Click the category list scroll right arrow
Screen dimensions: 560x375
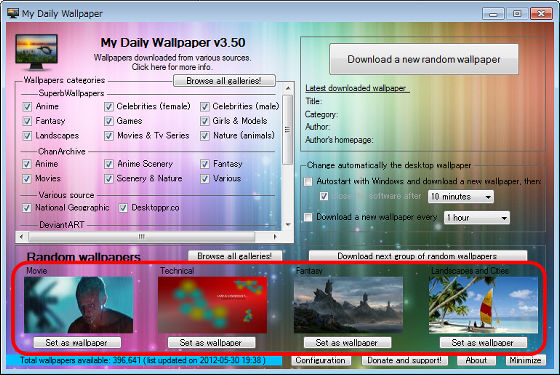[275, 236]
